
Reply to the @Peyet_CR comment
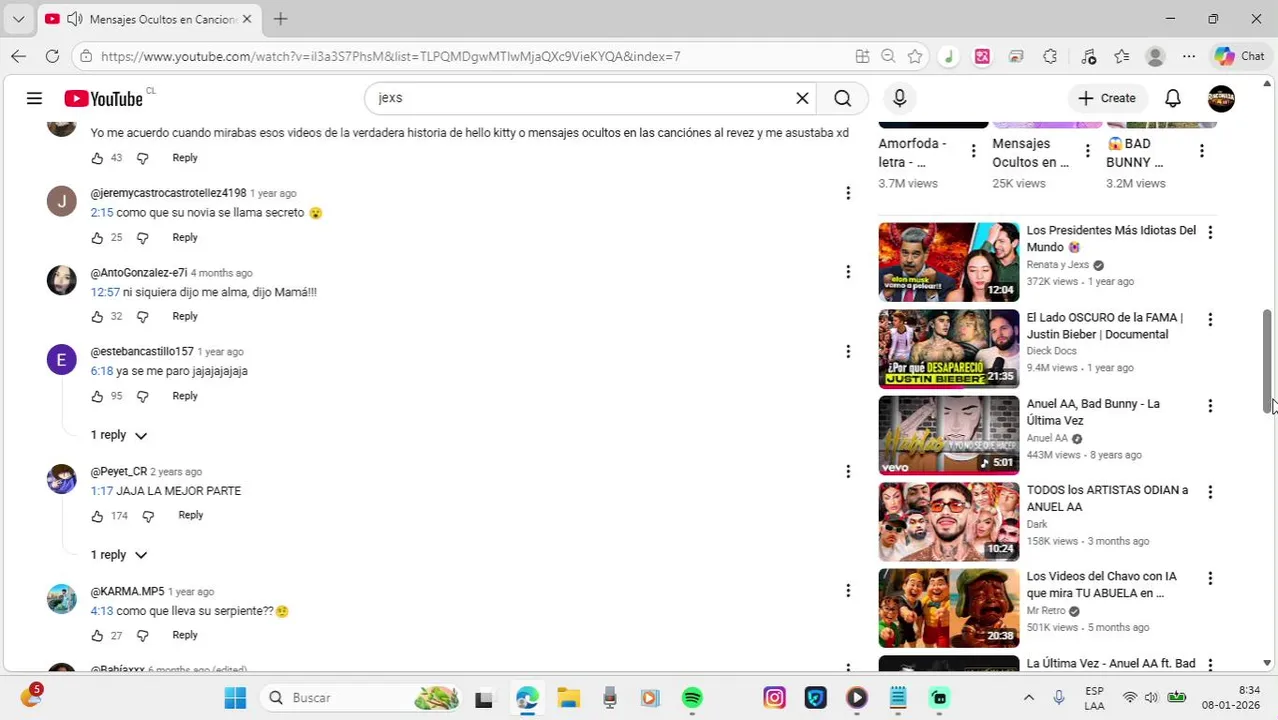(190, 516)
